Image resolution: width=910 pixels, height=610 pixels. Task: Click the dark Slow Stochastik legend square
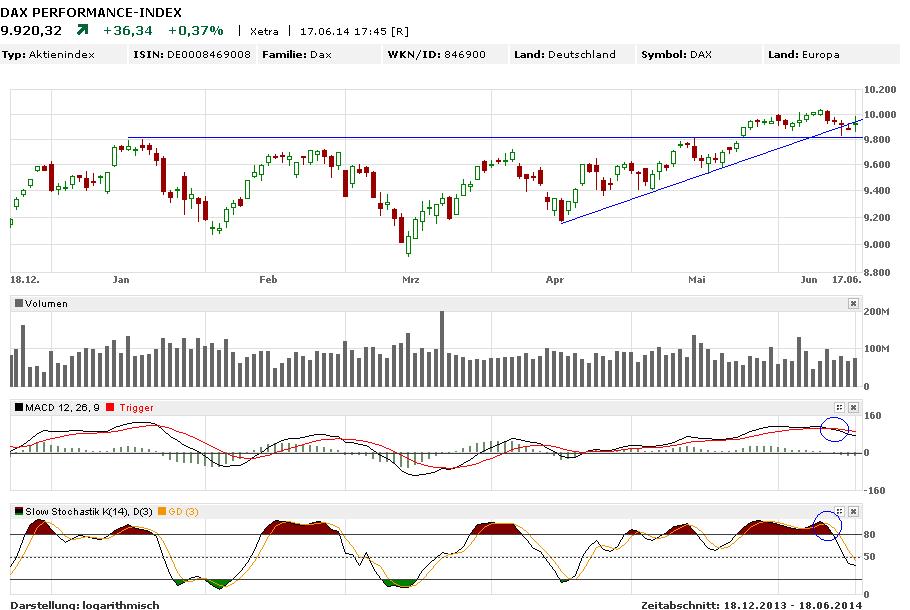pos(19,511)
